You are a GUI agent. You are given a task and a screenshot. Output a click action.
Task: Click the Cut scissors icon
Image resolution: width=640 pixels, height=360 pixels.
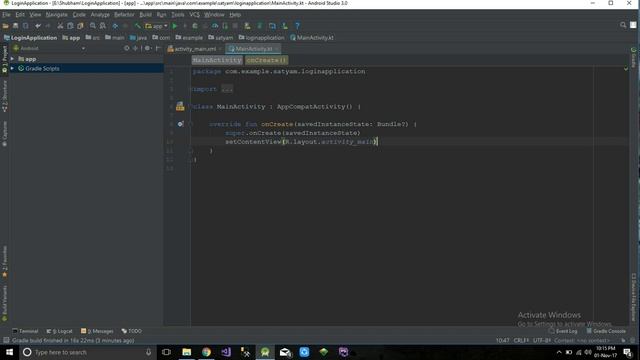(x=60, y=26)
